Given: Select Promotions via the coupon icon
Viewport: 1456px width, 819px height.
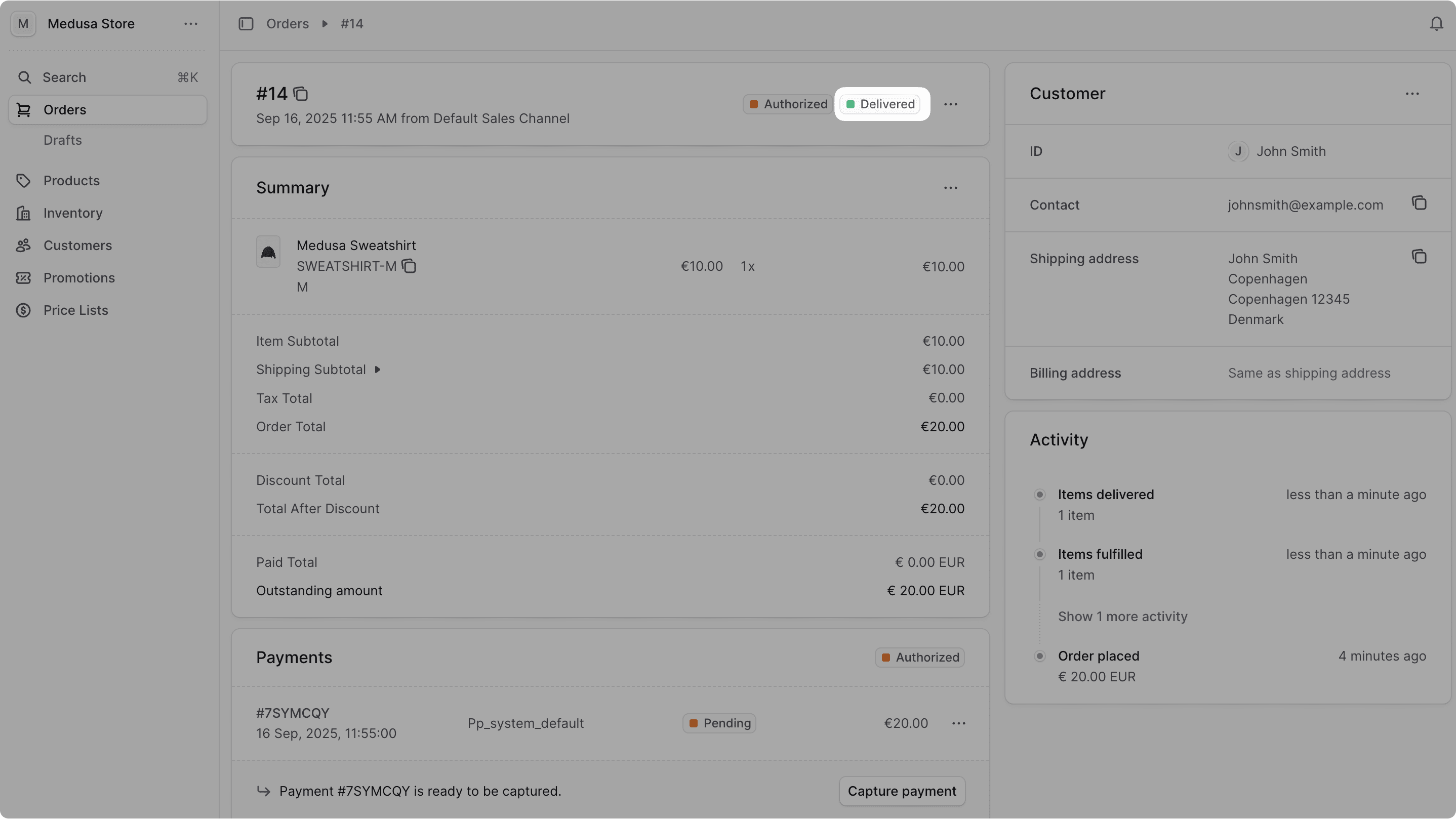Looking at the screenshot, I should point(23,277).
